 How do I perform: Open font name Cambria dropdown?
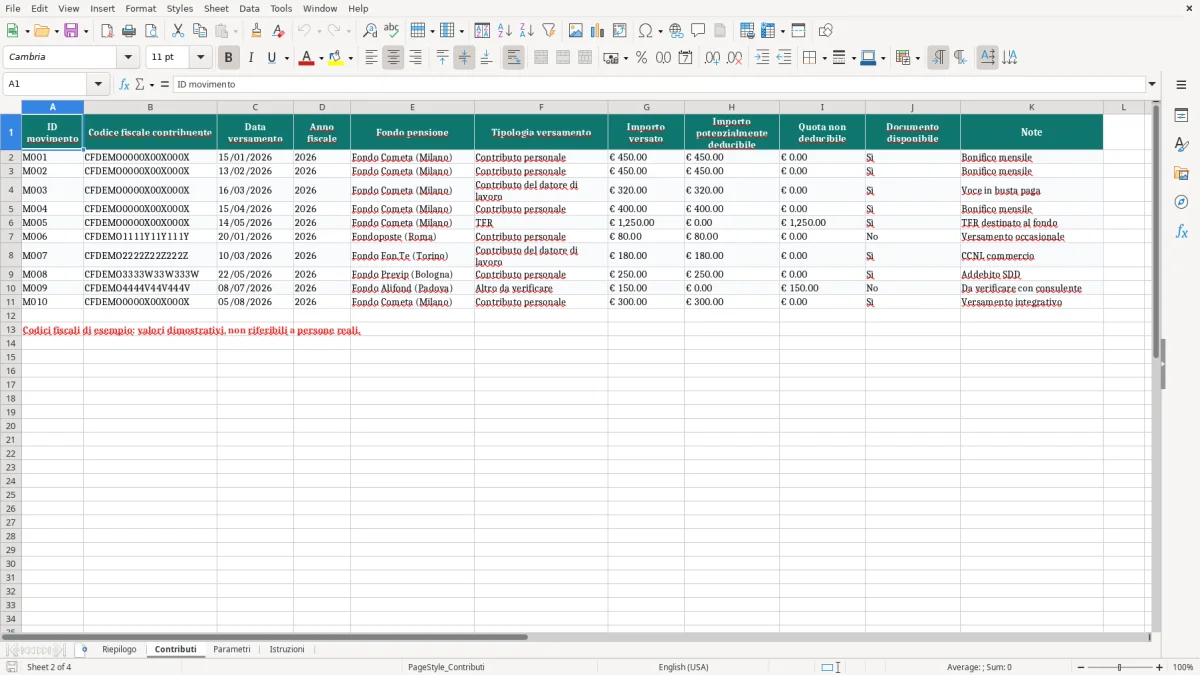(128, 57)
